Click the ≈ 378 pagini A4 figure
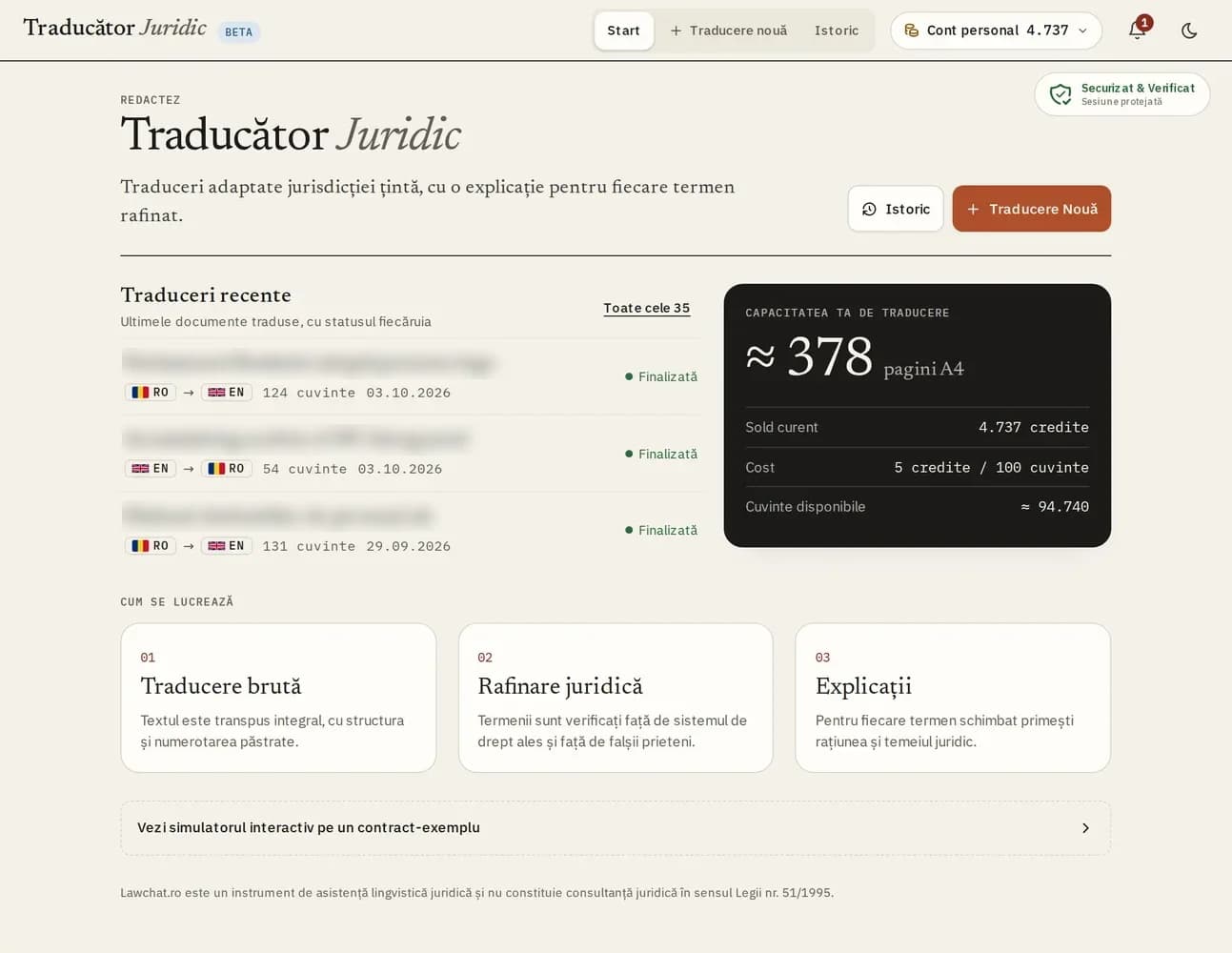The width and height of the screenshot is (1232, 953). (855, 357)
